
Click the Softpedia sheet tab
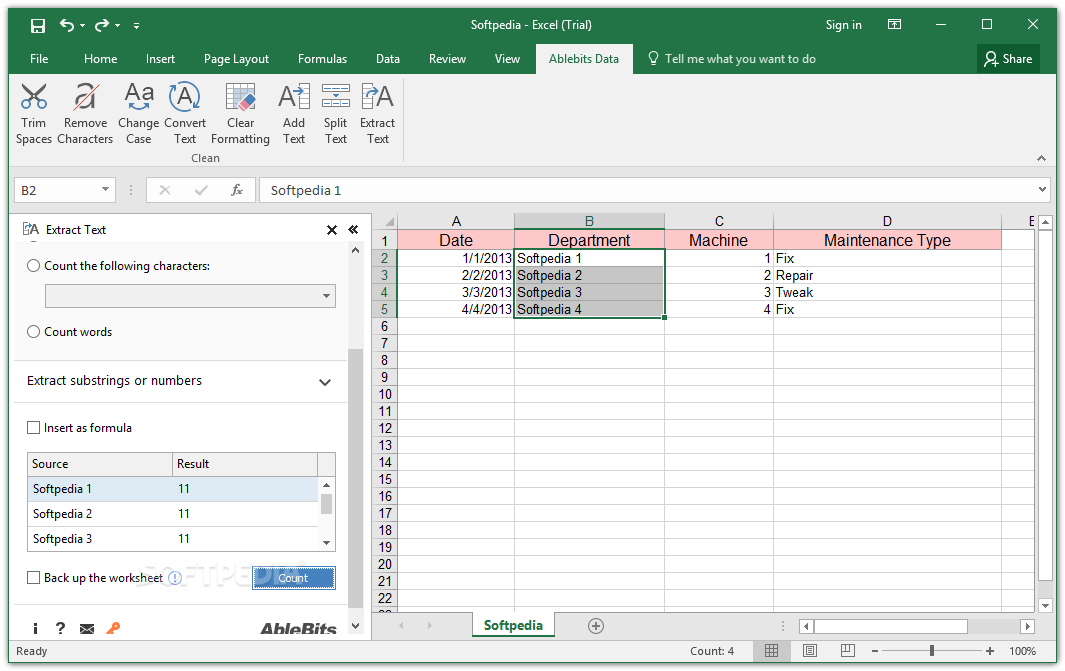[513, 625]
